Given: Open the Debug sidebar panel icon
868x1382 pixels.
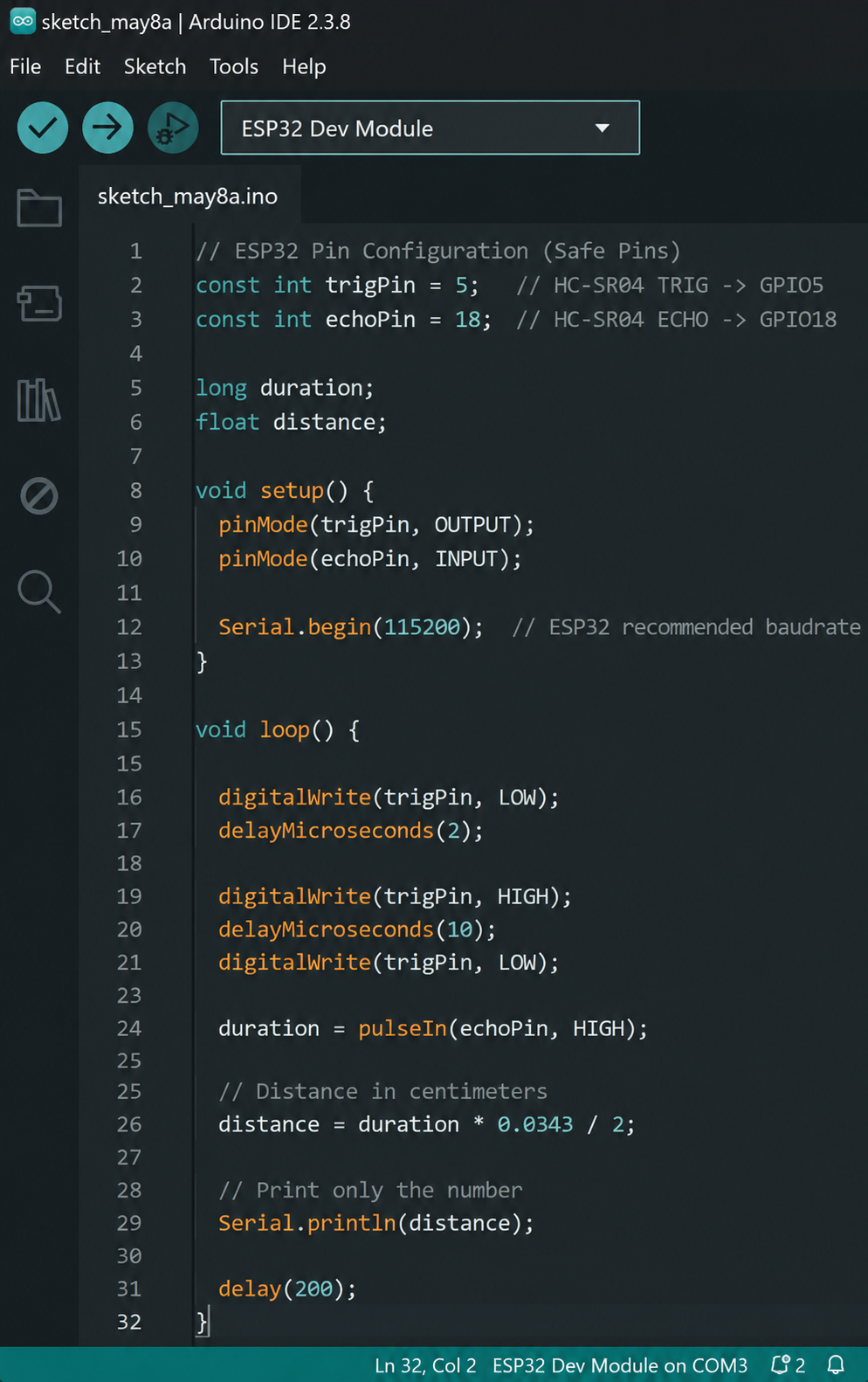Looking at the screenshot, I should coord(39,496).
